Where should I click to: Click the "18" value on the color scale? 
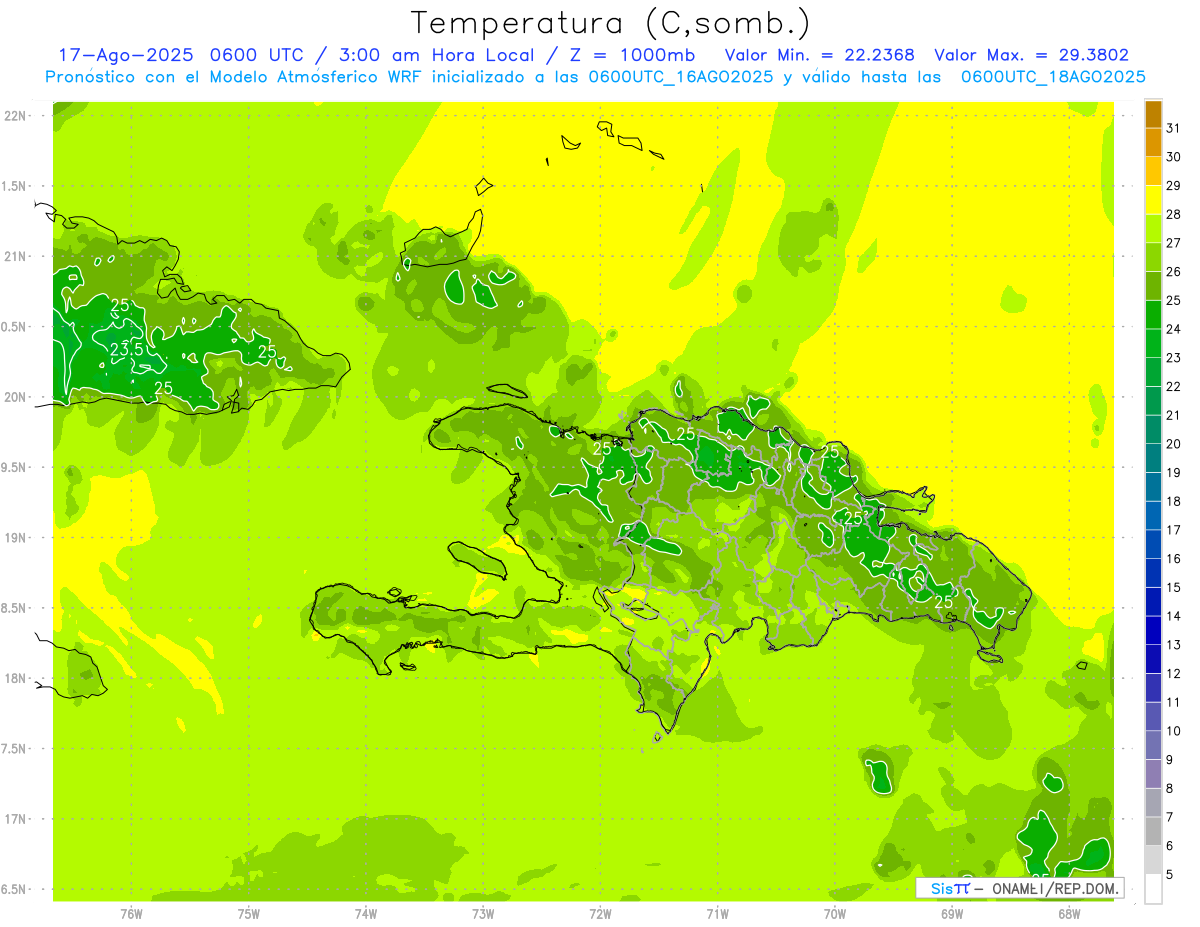click(1173, 501)
